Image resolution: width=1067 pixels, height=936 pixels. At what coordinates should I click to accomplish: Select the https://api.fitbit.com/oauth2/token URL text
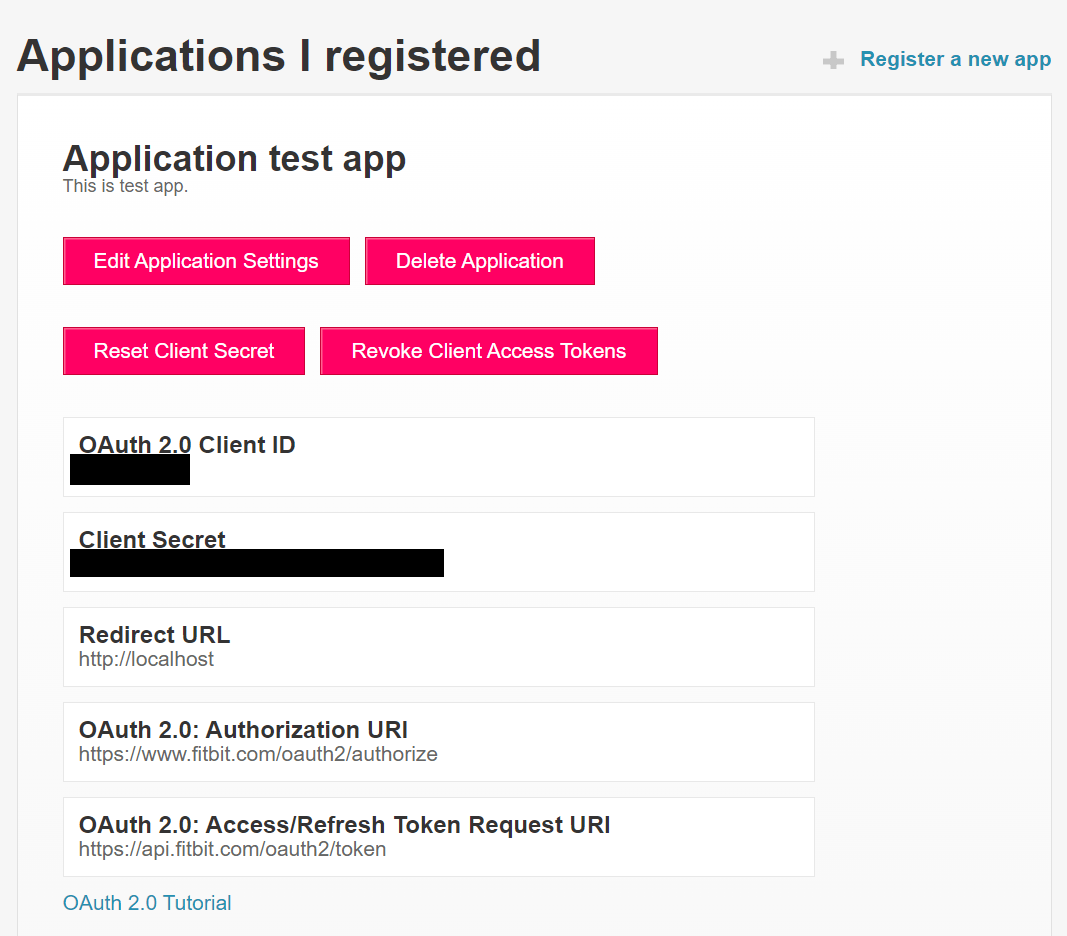click(x=232, y=849)
